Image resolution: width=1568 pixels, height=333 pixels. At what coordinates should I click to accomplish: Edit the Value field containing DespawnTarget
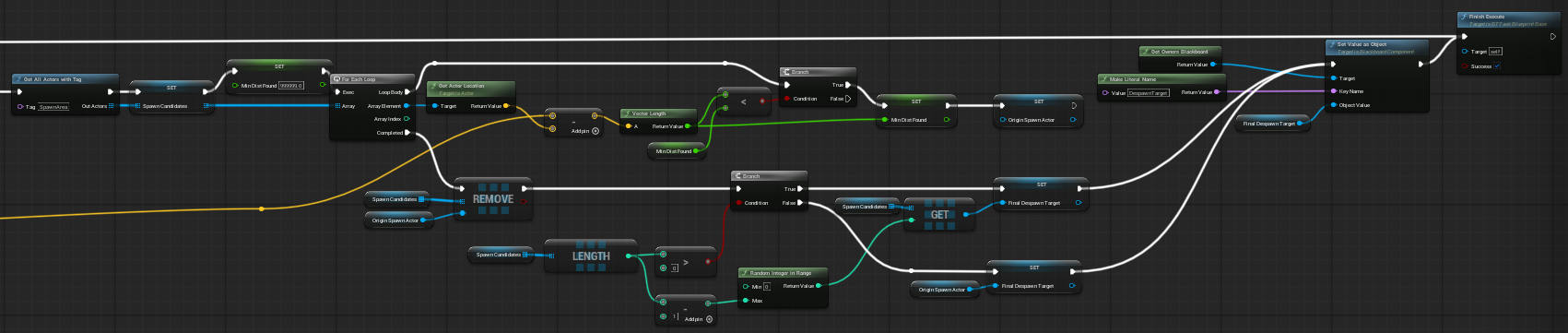tap(1149, 93)
